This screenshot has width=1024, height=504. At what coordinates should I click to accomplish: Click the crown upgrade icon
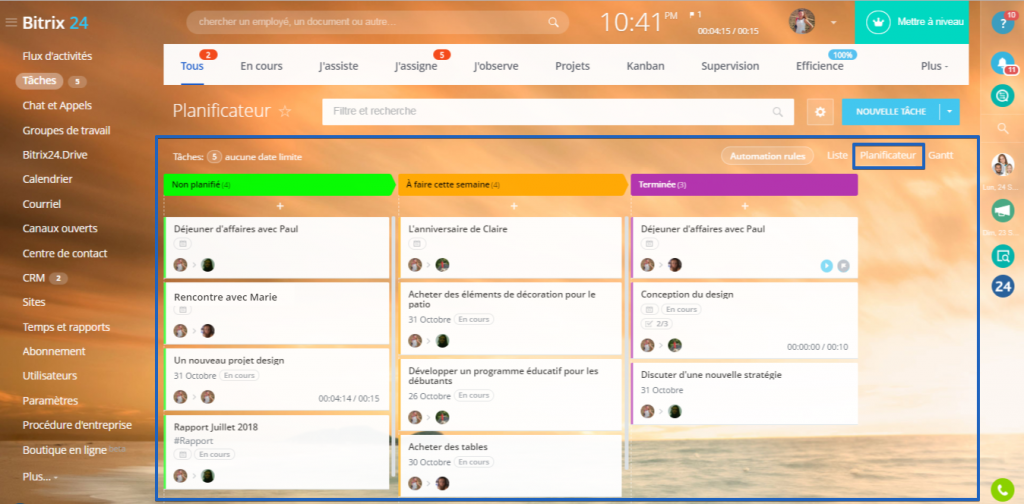[878, 22]
